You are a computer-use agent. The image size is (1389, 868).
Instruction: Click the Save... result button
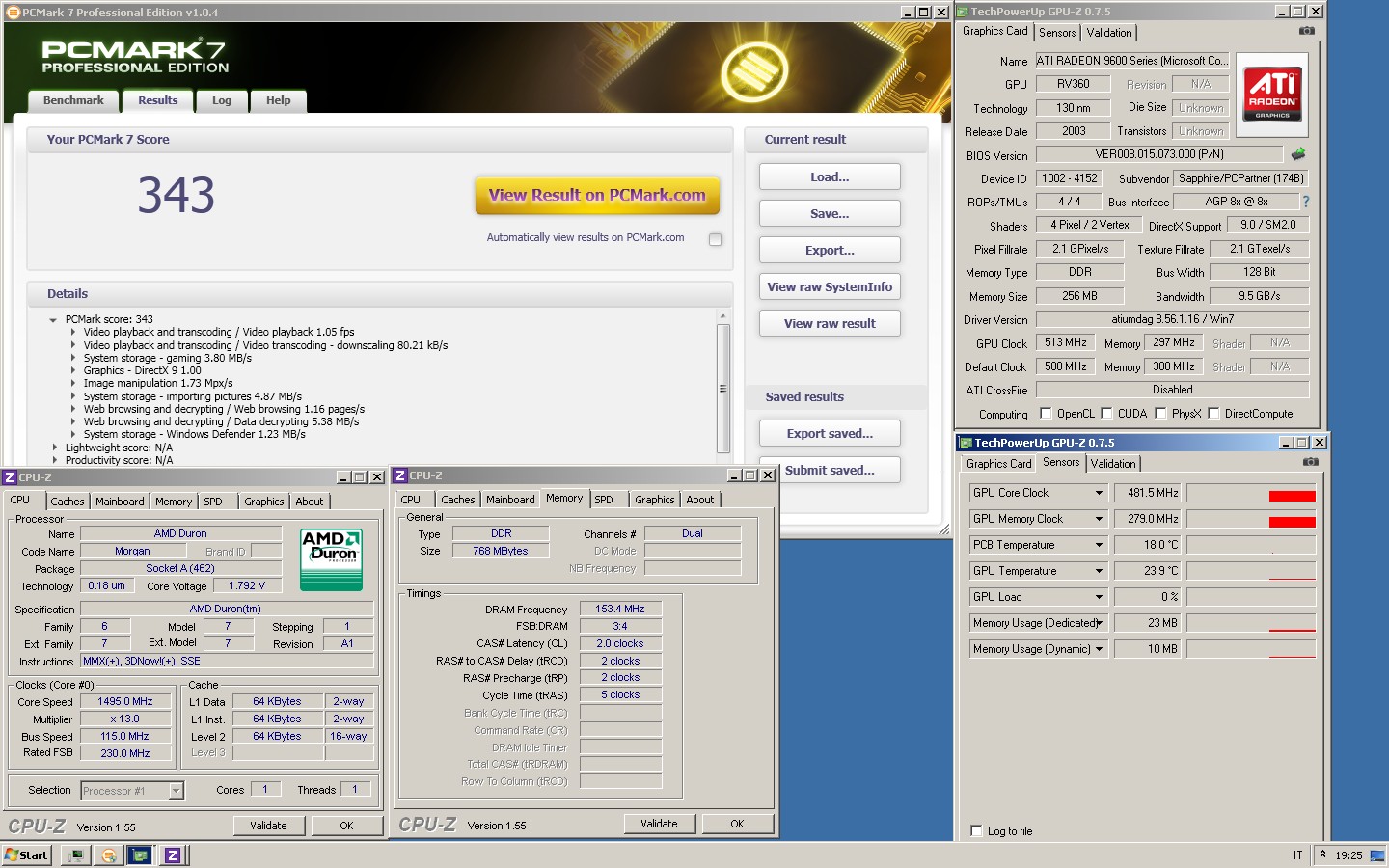(x=830, y=213)
